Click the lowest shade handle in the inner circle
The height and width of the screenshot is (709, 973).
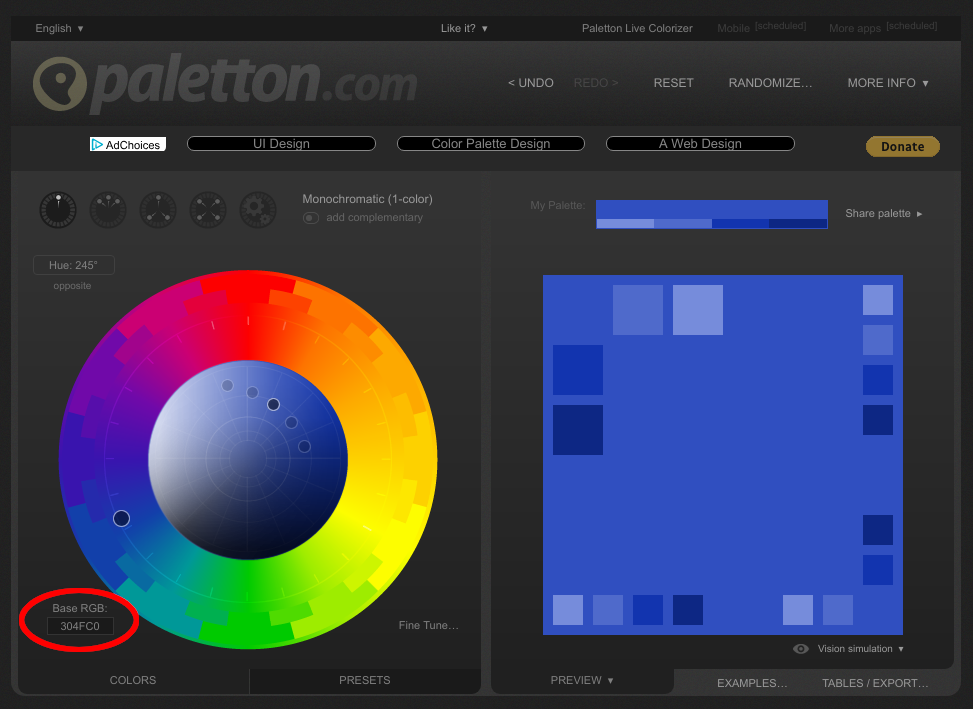point(304,446)
